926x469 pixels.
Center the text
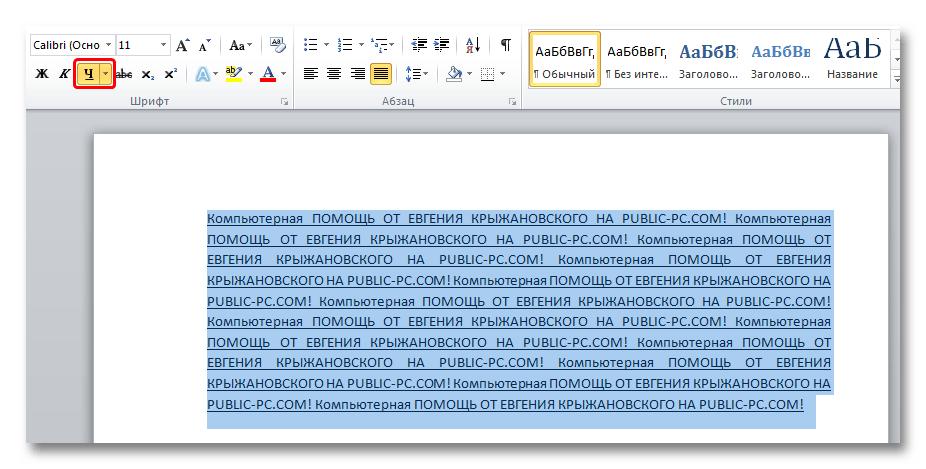click(334, 74)
